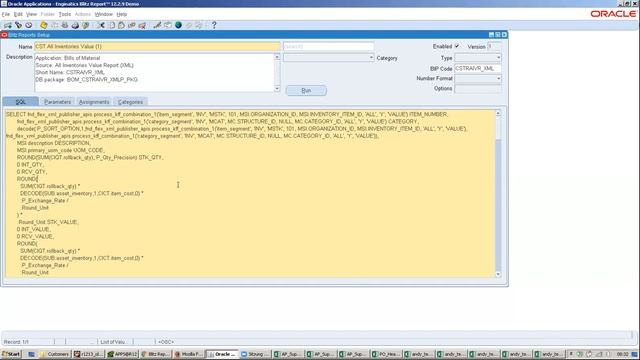Click the Window Help question mark icon
The width and height of the screenshot is (640, 360).
coord(214,25)
